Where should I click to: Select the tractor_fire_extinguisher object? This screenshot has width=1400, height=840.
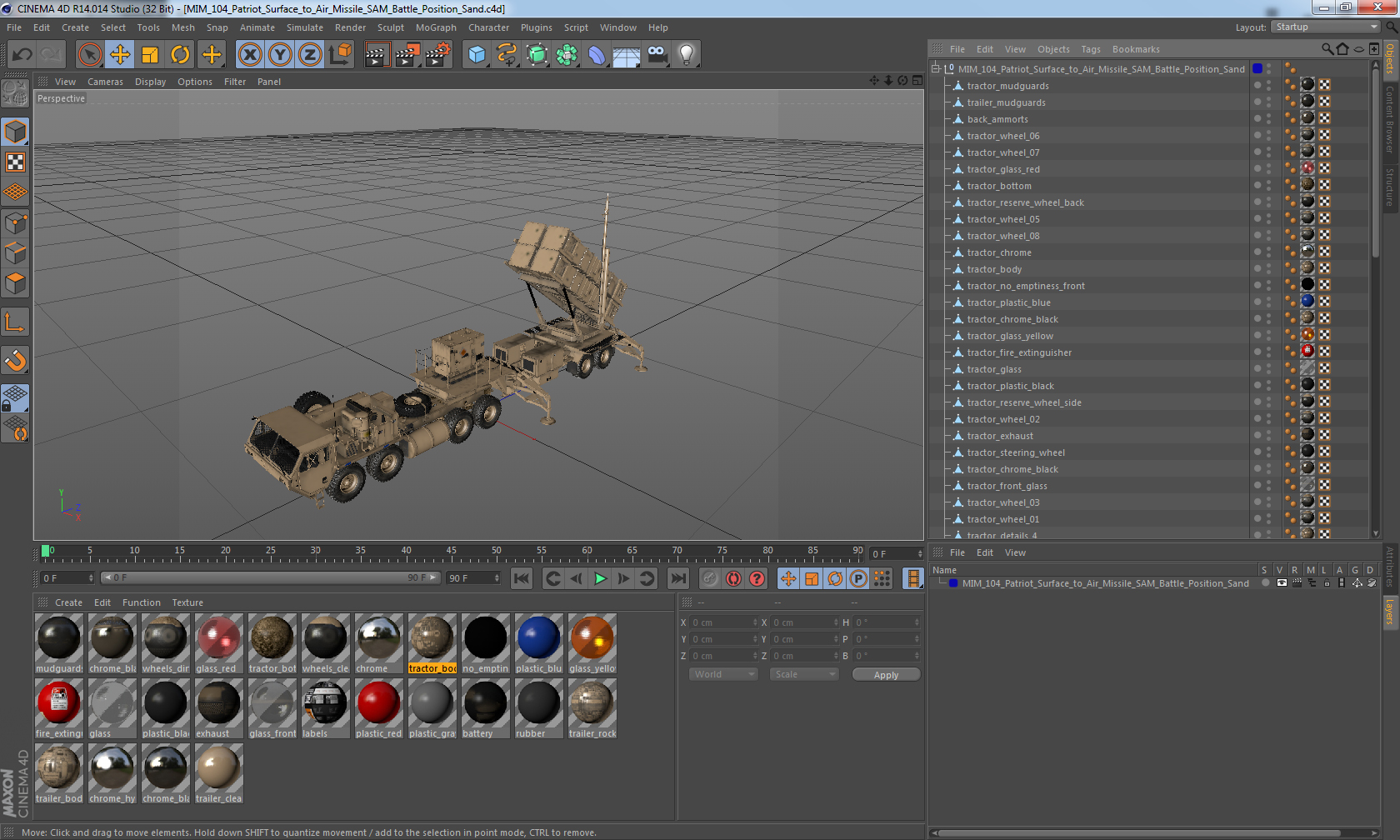click(1019, 352)
